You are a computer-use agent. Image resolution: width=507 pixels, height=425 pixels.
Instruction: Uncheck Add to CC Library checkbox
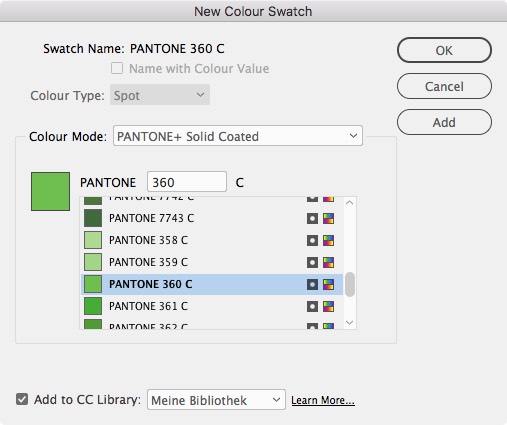tap(22, 399)
